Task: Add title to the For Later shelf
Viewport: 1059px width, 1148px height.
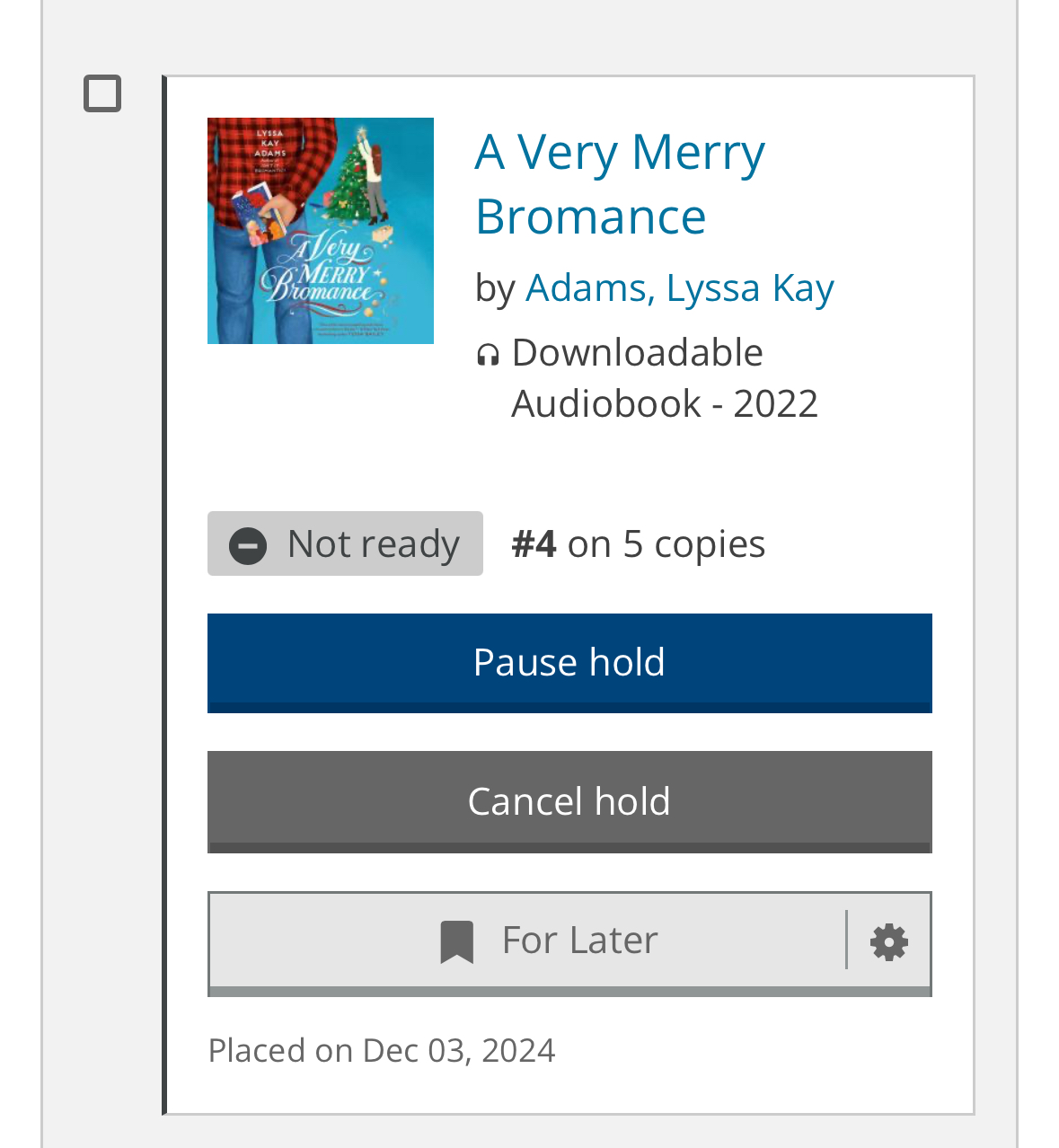Action: pyautogui.click(x=578, y=940)
